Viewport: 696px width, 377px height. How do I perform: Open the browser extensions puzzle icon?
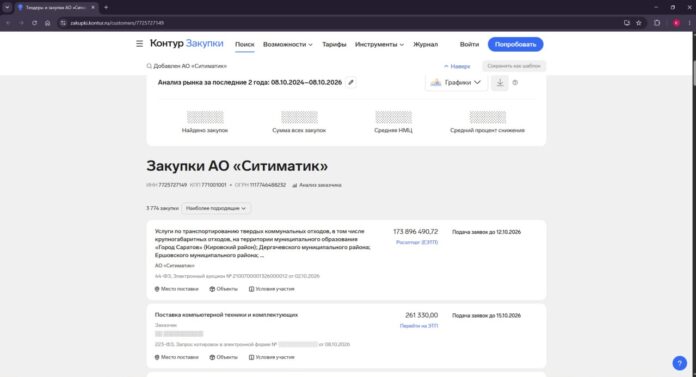pyautogui.click(x=657, y=23)
